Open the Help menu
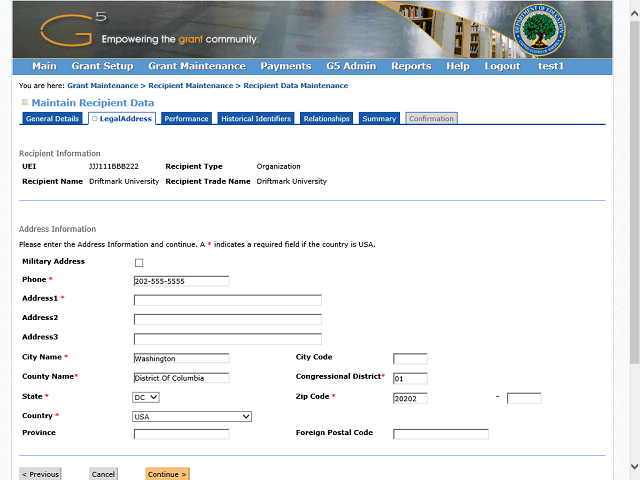 coord(458,66)
